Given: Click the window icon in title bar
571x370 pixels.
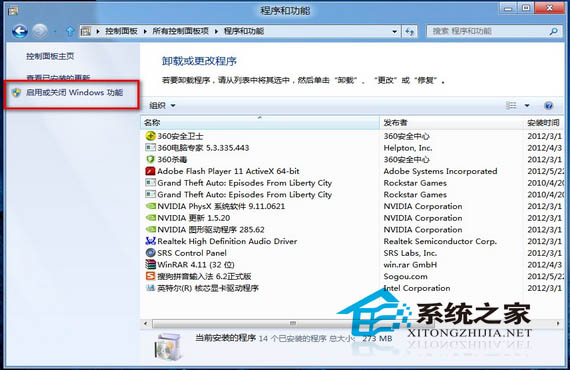Looking at the screenshot, I should [13, 11].
